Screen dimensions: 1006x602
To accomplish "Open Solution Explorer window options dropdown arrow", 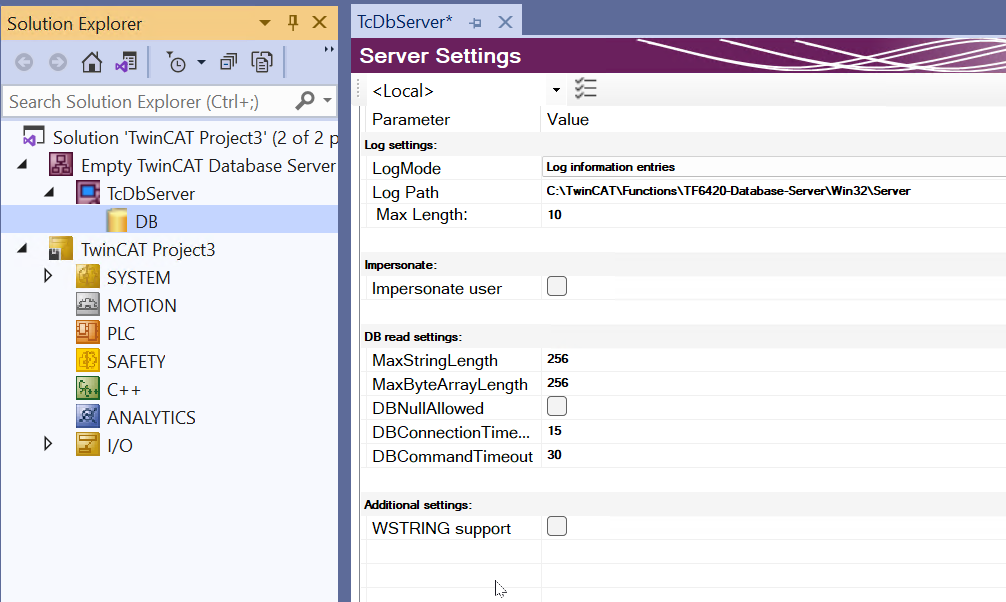I will [265, 23].
